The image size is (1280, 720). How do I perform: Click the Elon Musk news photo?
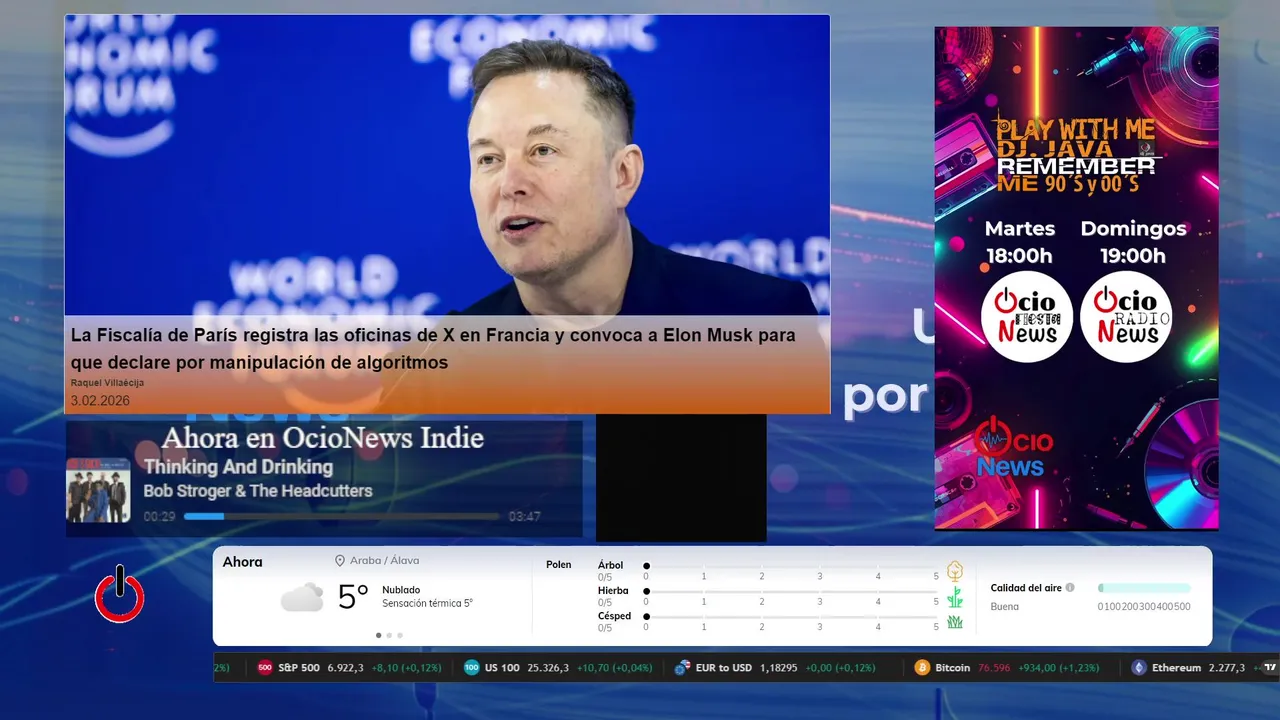click(447, 165)
